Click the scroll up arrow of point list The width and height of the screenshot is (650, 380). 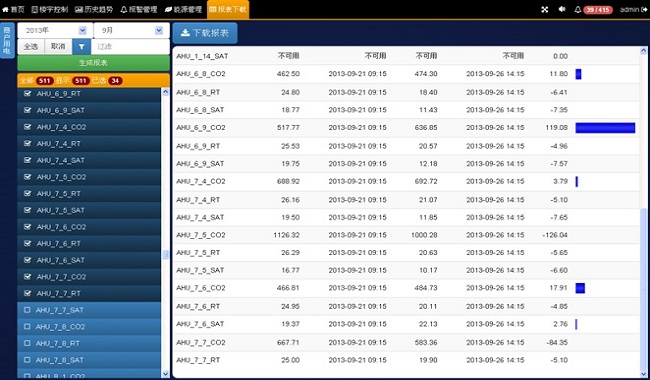(165, 92)
